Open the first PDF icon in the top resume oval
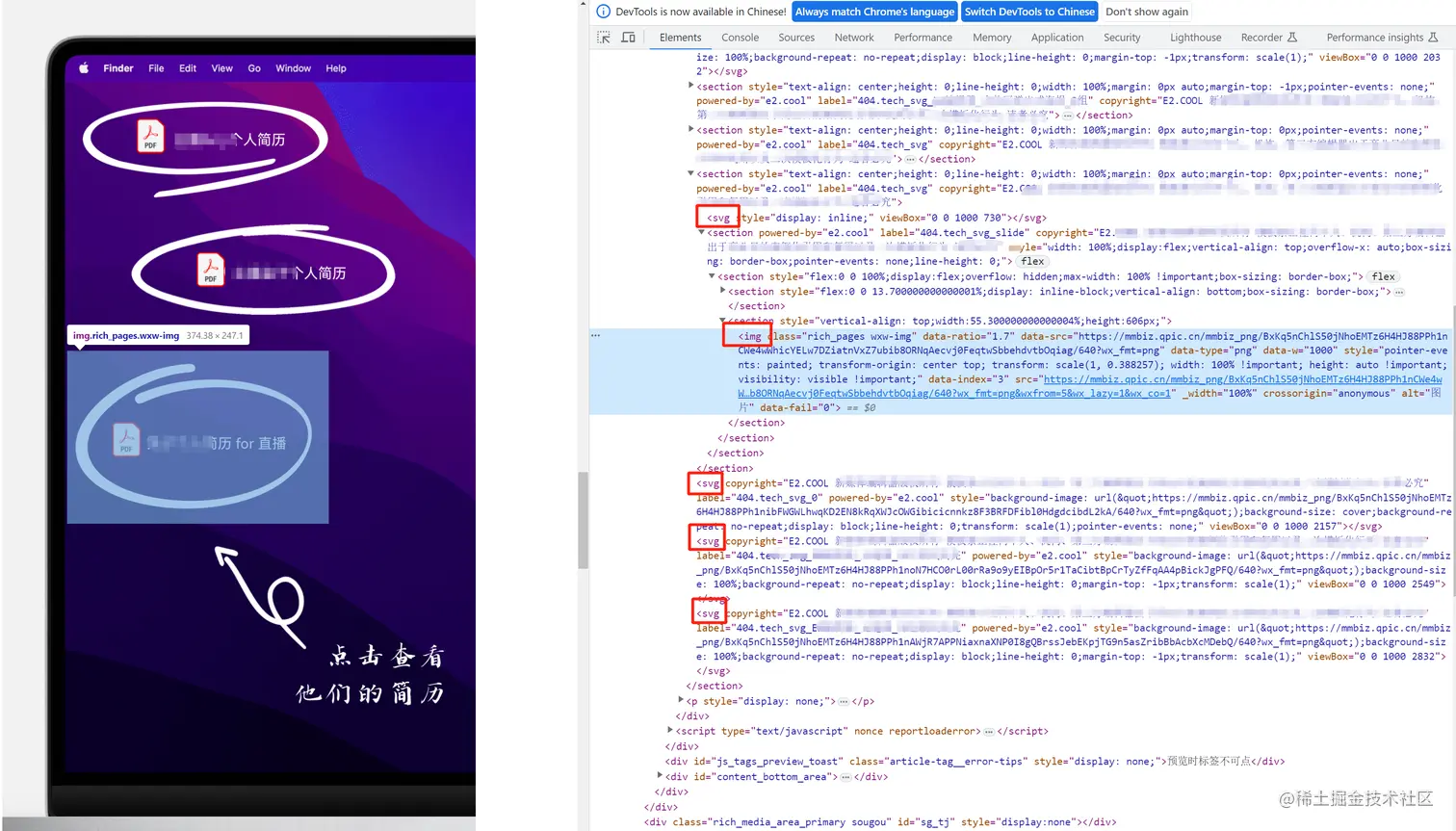The image size is (1456, 831). click(150, 137)
